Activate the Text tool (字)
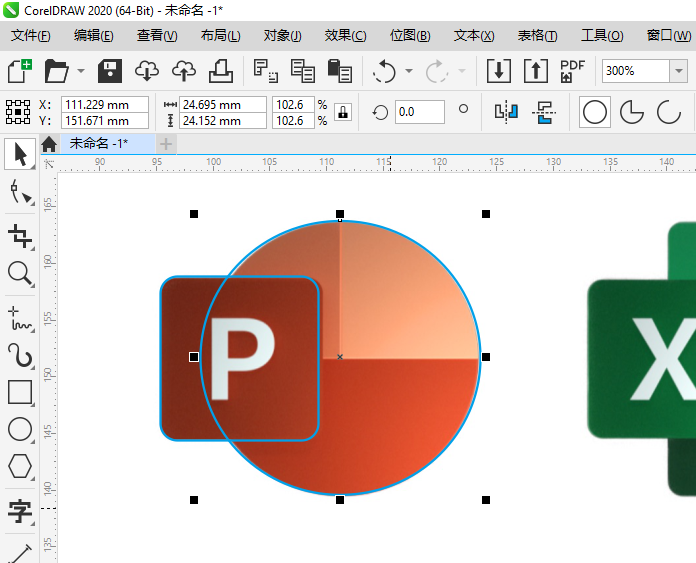 click(x=19, y=513)
